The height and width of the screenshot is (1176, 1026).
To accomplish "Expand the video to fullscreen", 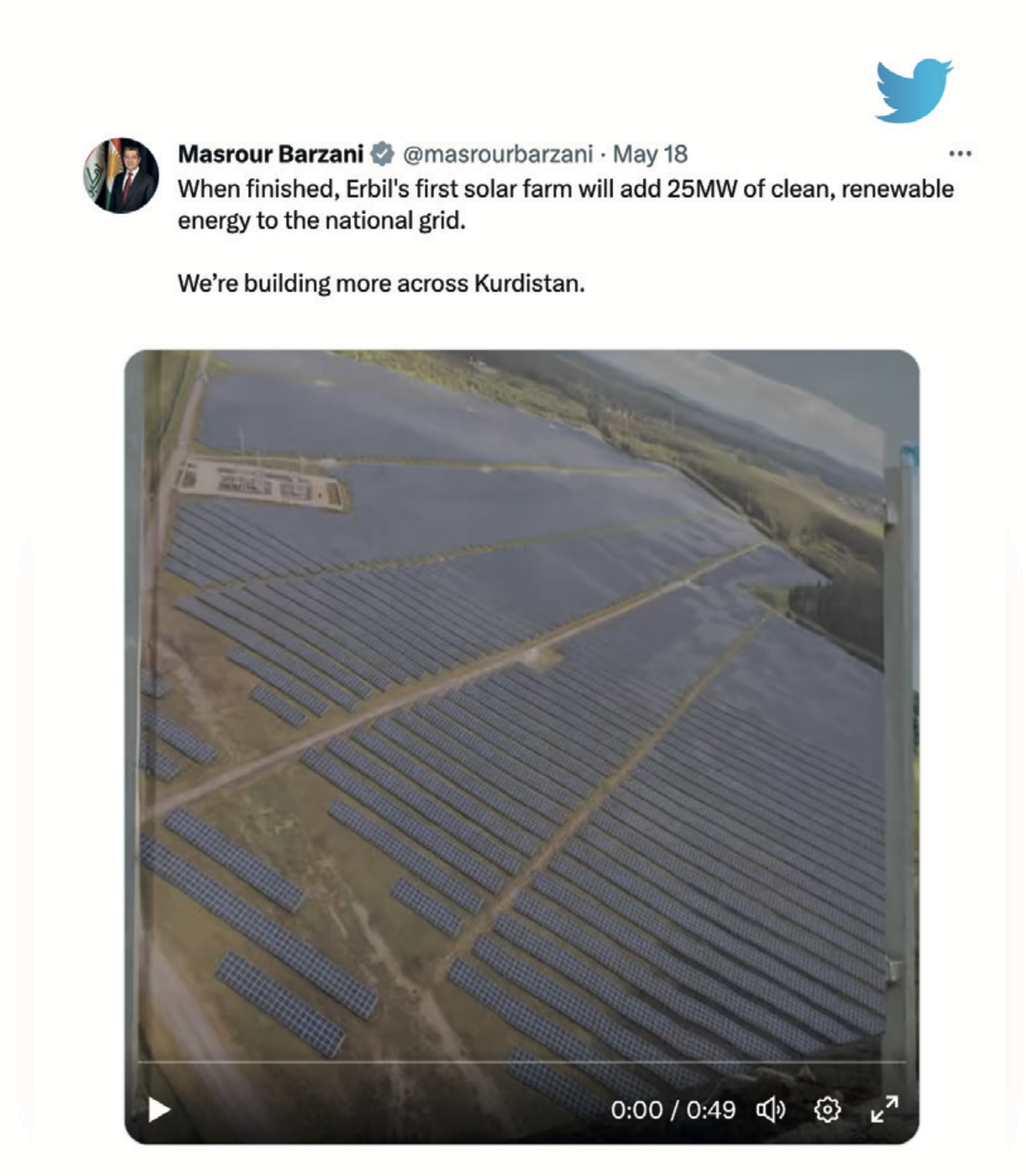I will pyautogui.click(x=884, y=1109).
